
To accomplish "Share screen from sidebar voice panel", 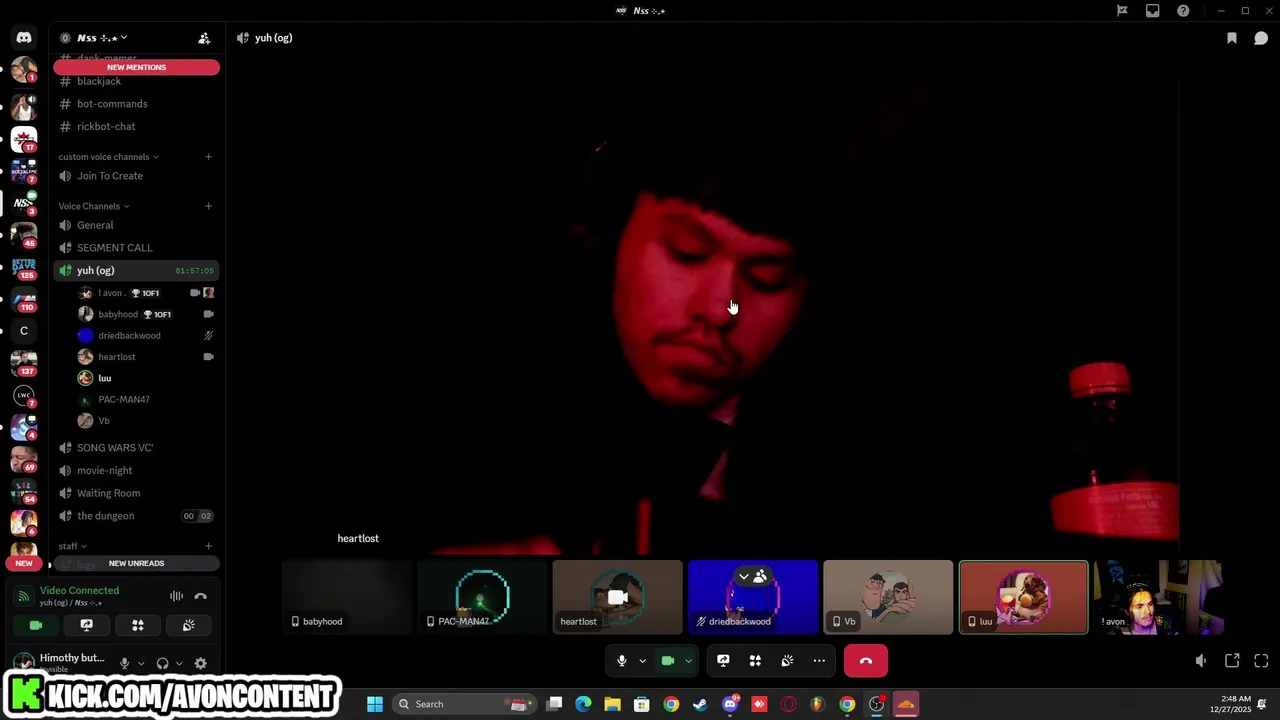I will coord(87,625).
